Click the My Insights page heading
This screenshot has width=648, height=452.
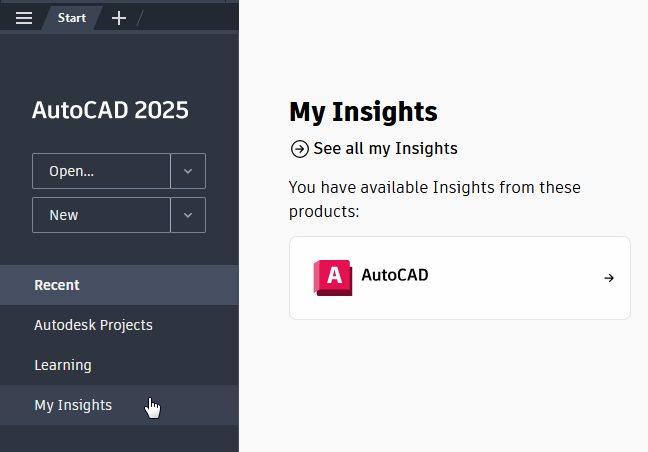pos(363,111)
